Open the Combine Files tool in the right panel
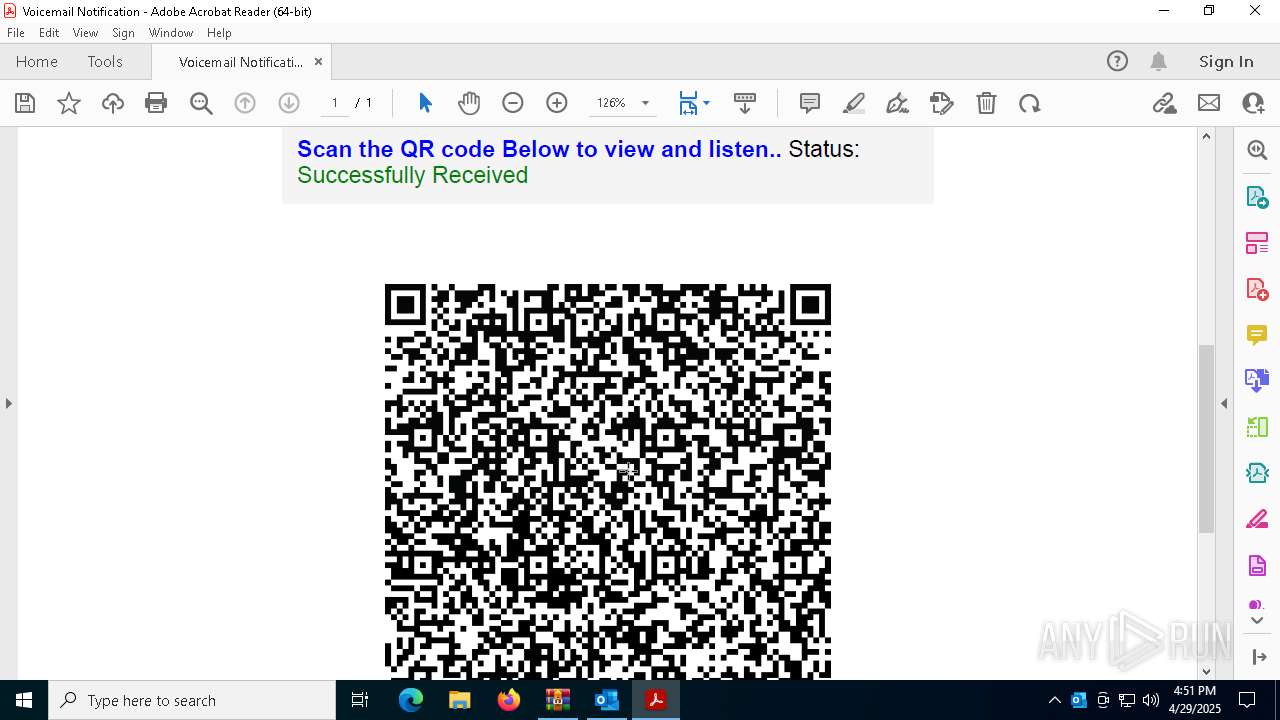This screenshot has height=720, width=1280. [1257, 381]
